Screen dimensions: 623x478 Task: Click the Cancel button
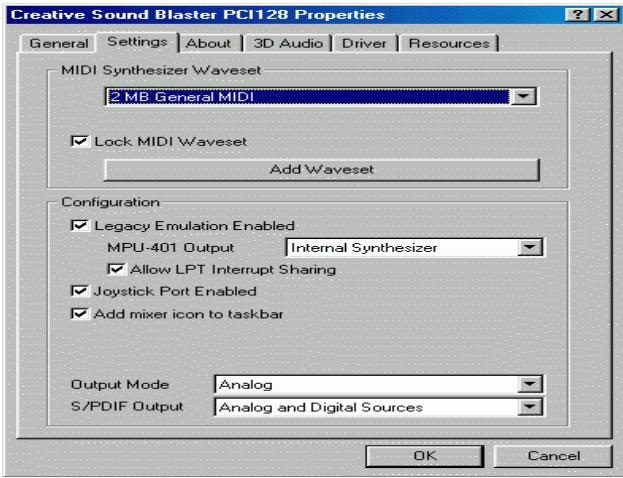pos(553,456)
